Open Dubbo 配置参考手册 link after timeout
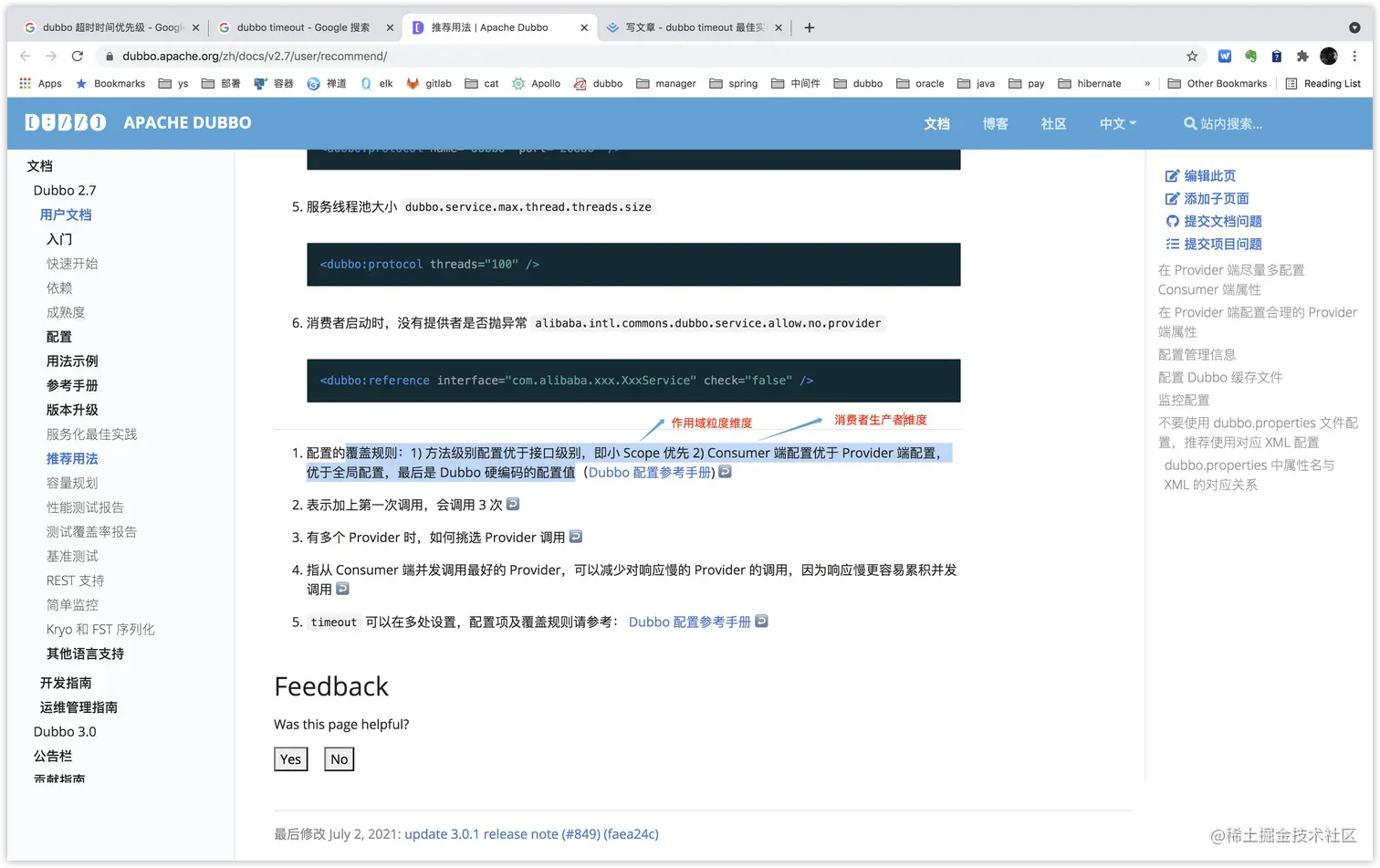This screenshot has height=868, width=1380. [x=689, y=622]
